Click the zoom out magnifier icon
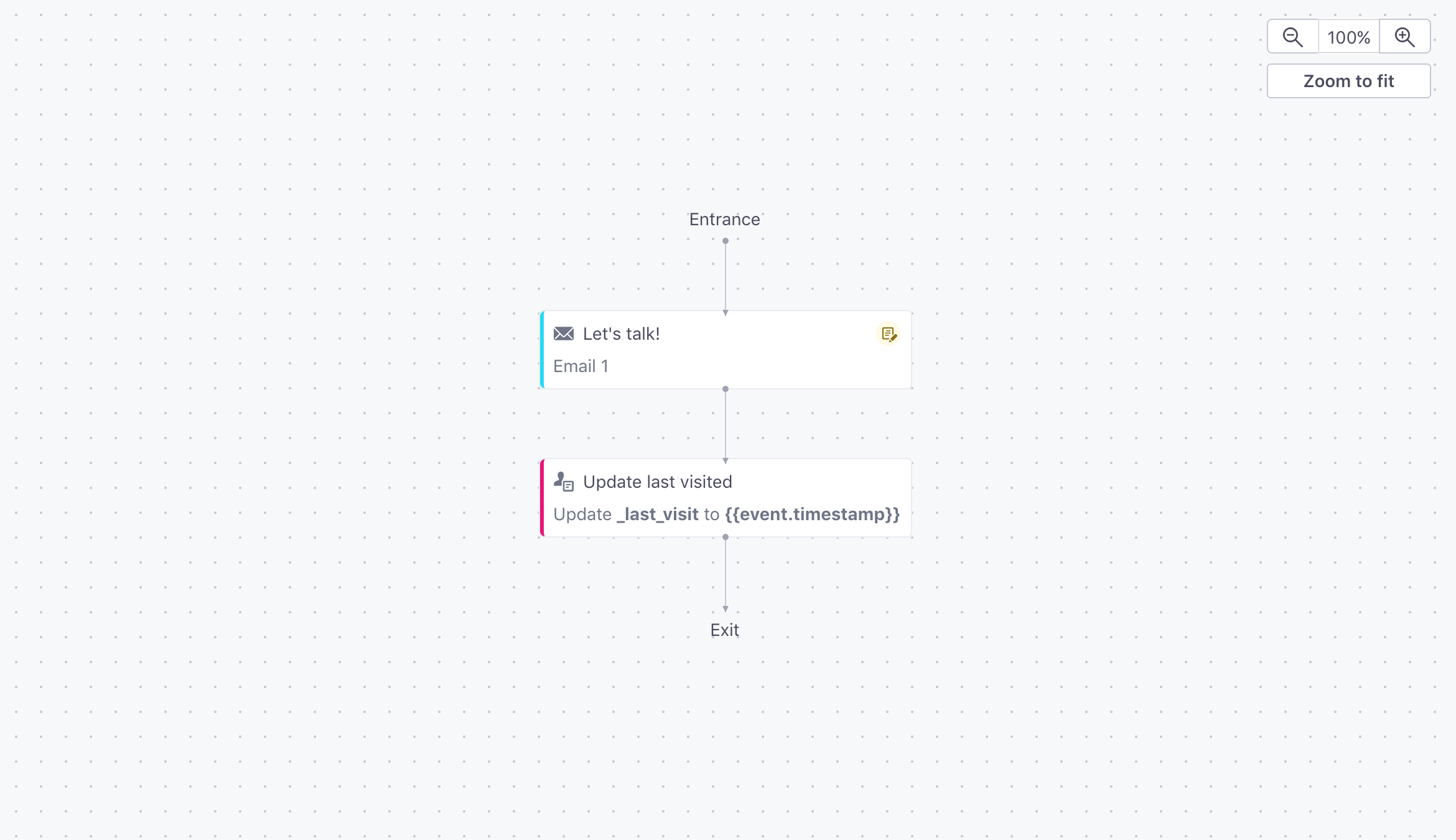1456x840 pixels. (x=1293, y=37)
